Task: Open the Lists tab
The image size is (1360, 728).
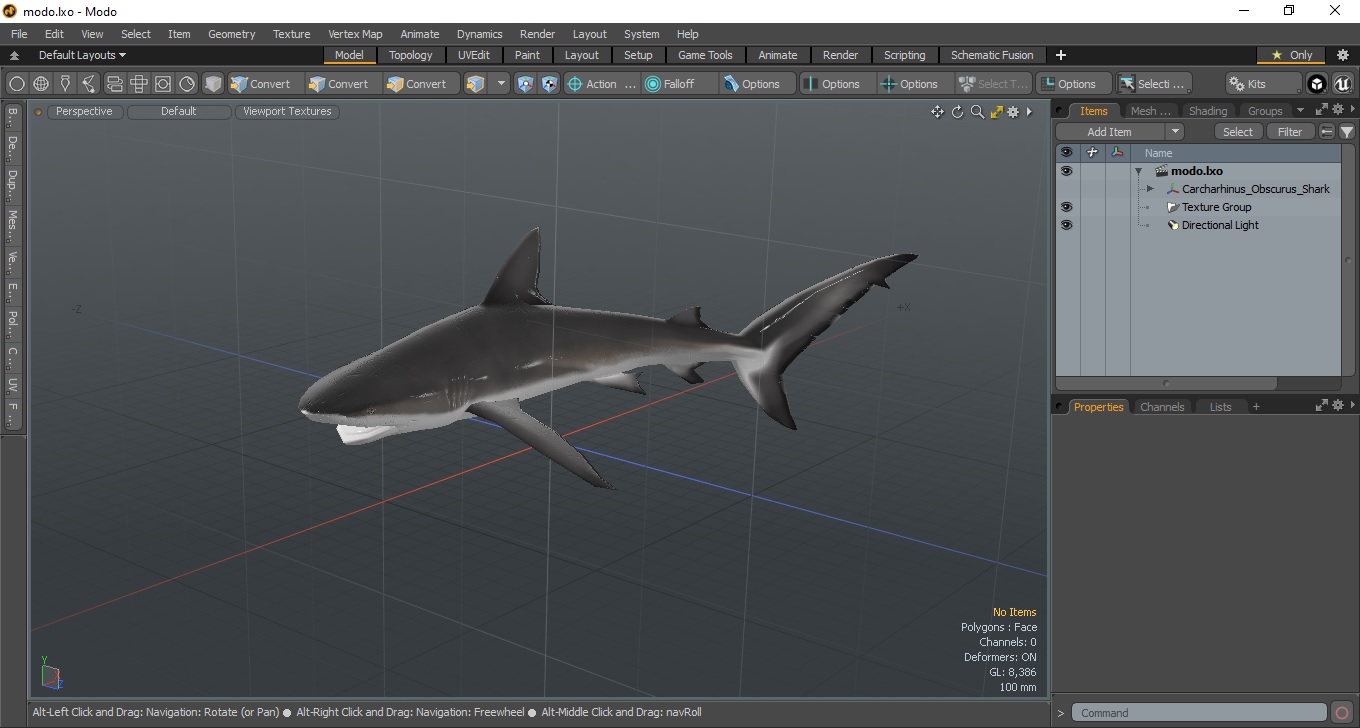Action: [1220, 407]
